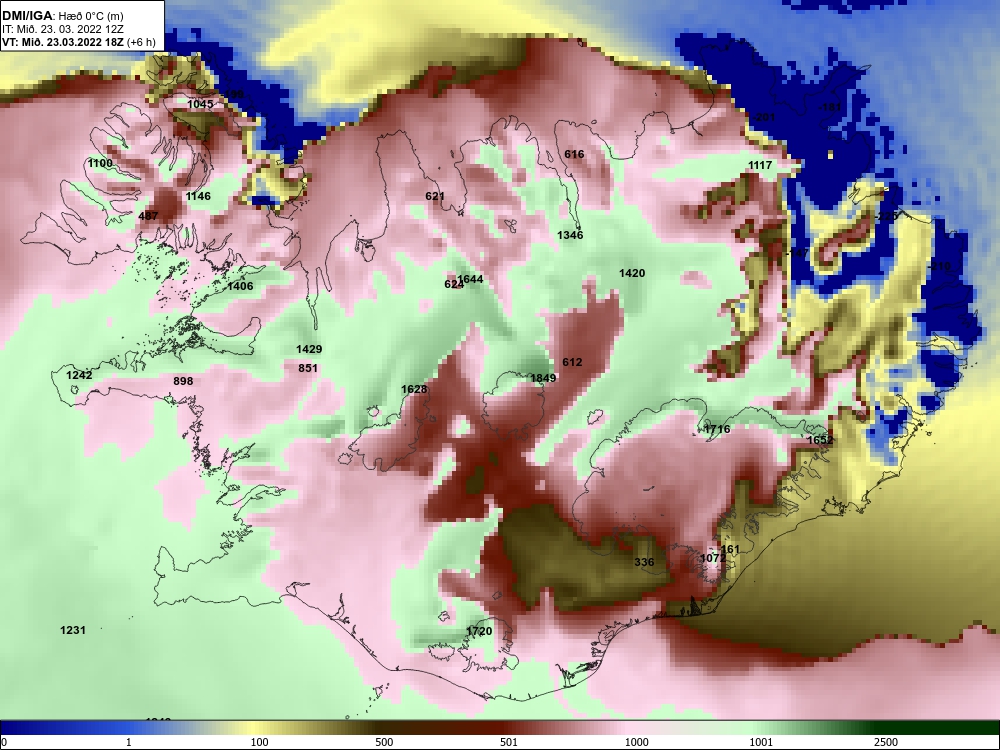Screen dimensions: 1000x750
Task: Click the color scale label '1000'
Action: pos(636,742)
